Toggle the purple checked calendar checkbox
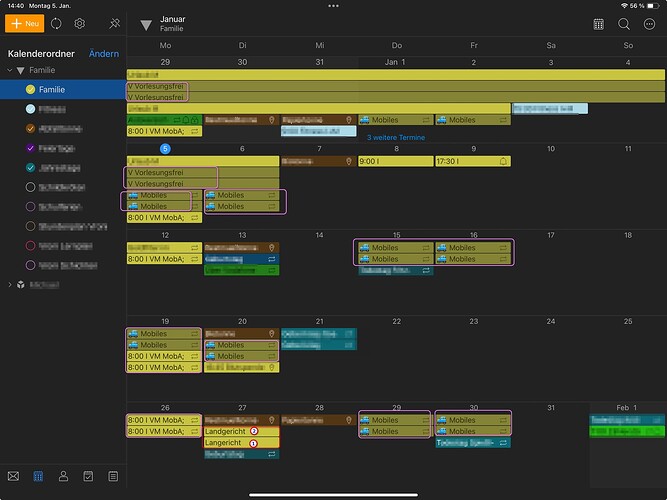This screenshot has height=500, width=667. (x=31, y=148)
